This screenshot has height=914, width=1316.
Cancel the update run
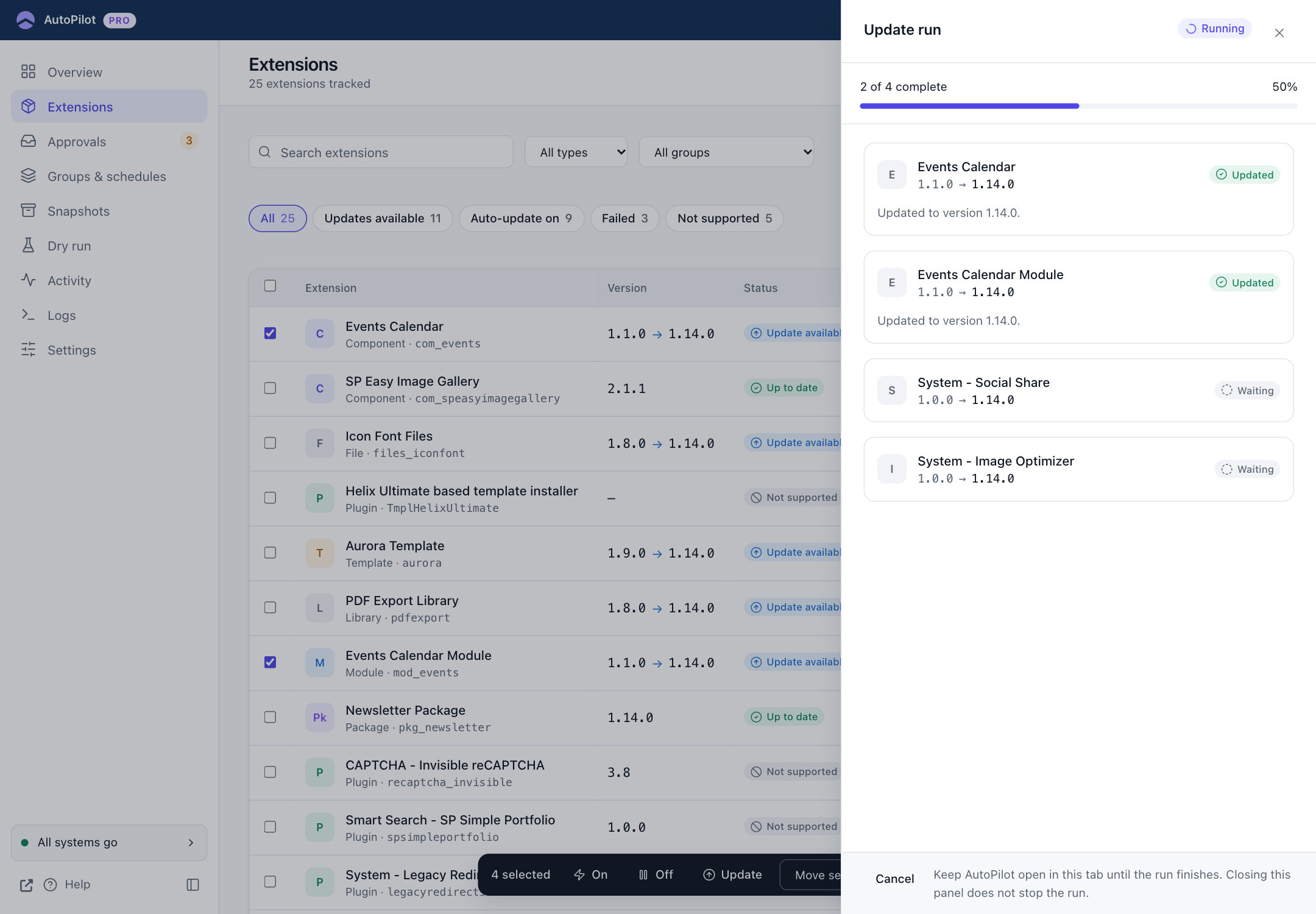pos(894,879)
